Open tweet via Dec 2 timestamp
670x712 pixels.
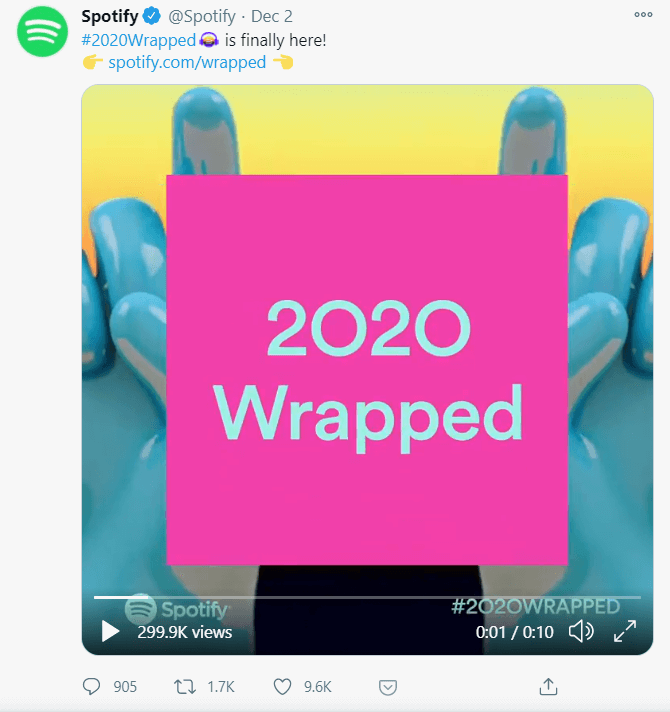click(271, 16)
